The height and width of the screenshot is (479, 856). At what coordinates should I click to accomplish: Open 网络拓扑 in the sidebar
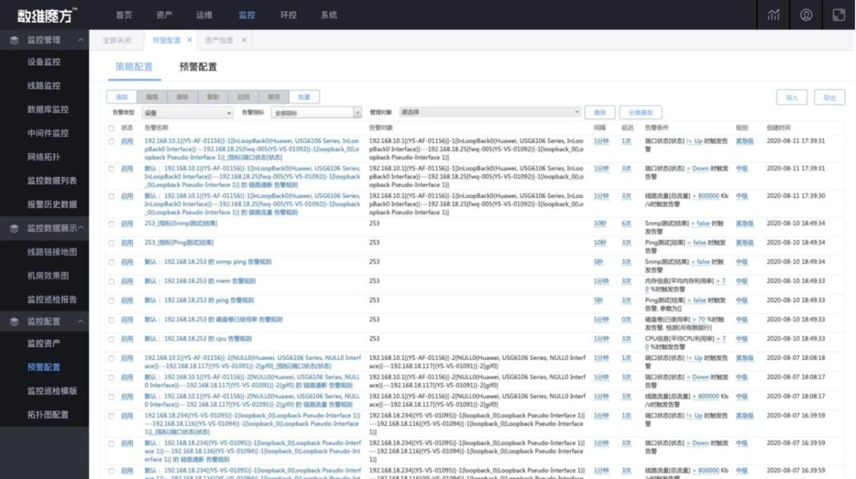44,157
